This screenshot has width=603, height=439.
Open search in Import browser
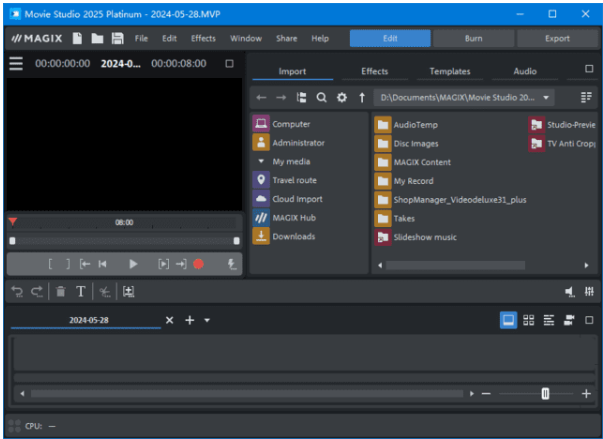[321, 98]
